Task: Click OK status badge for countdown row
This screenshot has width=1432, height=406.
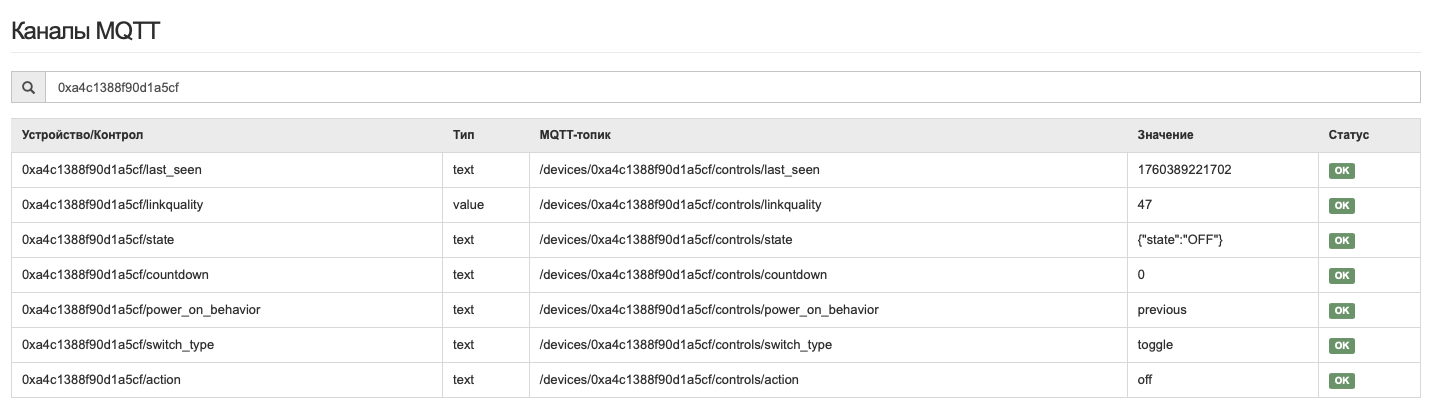Action: tap(1342, 276)
